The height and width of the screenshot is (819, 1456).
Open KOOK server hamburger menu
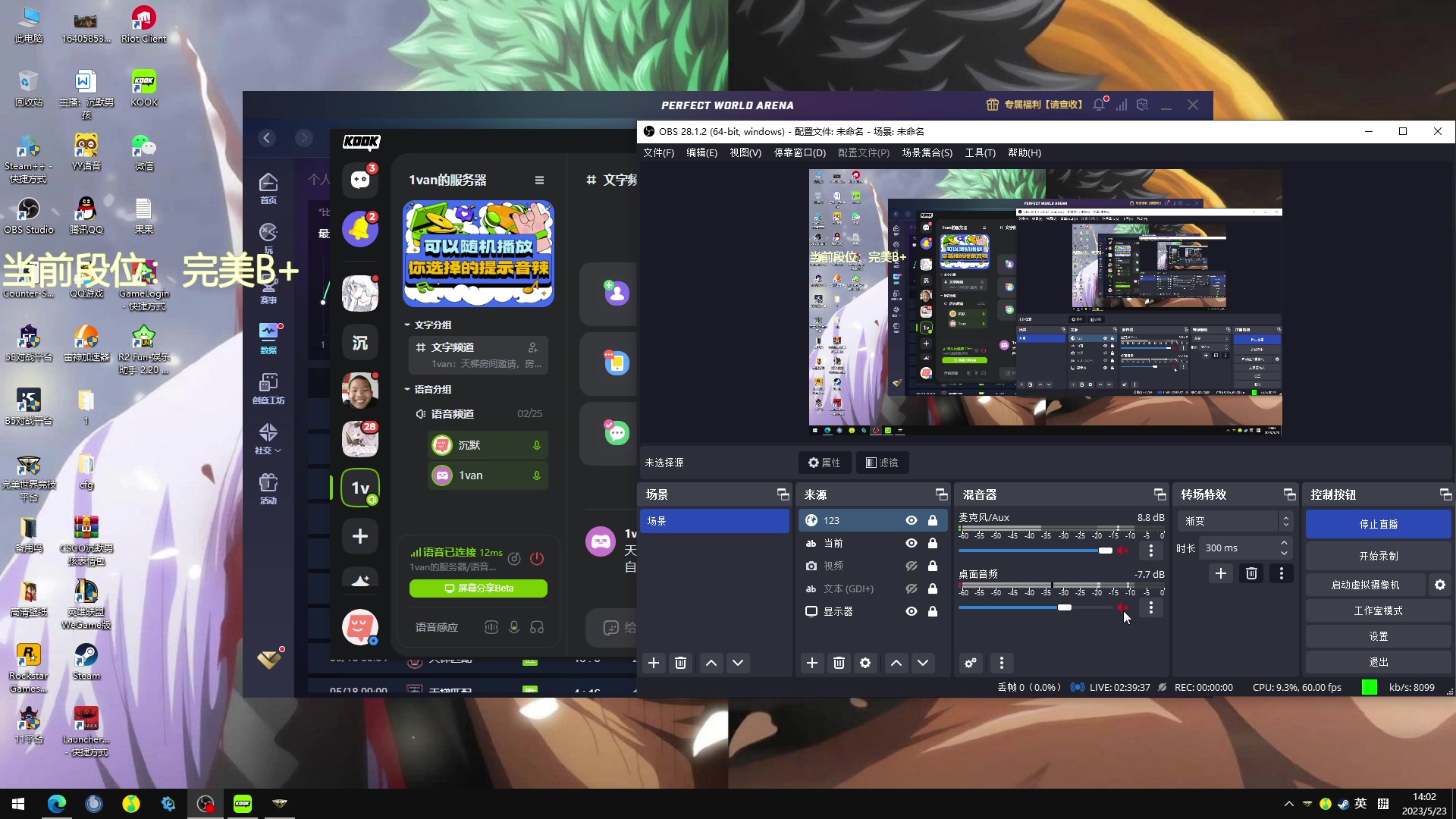(539, 180)
